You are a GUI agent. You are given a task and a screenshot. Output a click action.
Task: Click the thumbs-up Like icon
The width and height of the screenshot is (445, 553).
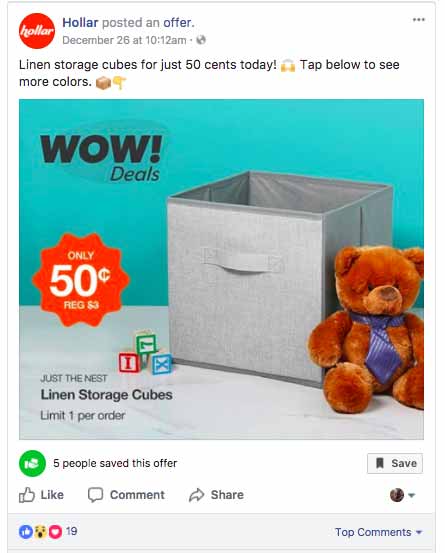coord(27,495)
